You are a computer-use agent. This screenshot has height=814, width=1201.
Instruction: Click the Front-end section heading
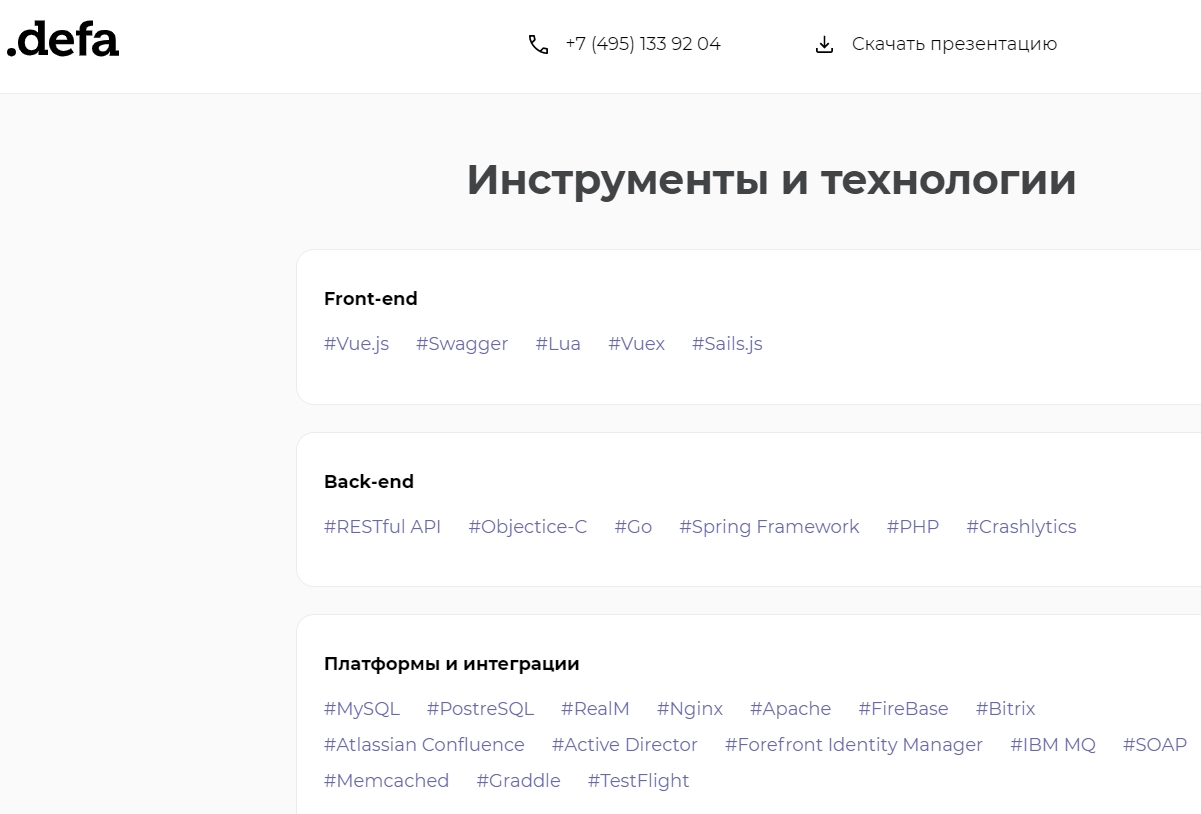point(371,299)
